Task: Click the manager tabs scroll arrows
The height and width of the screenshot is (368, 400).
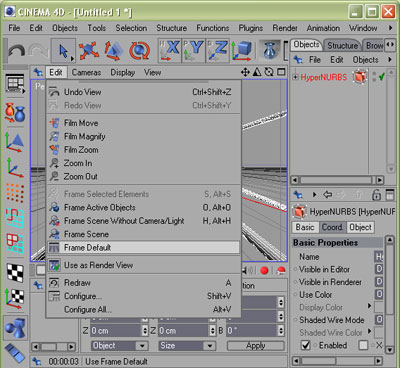Action: (x=390, y=45)
